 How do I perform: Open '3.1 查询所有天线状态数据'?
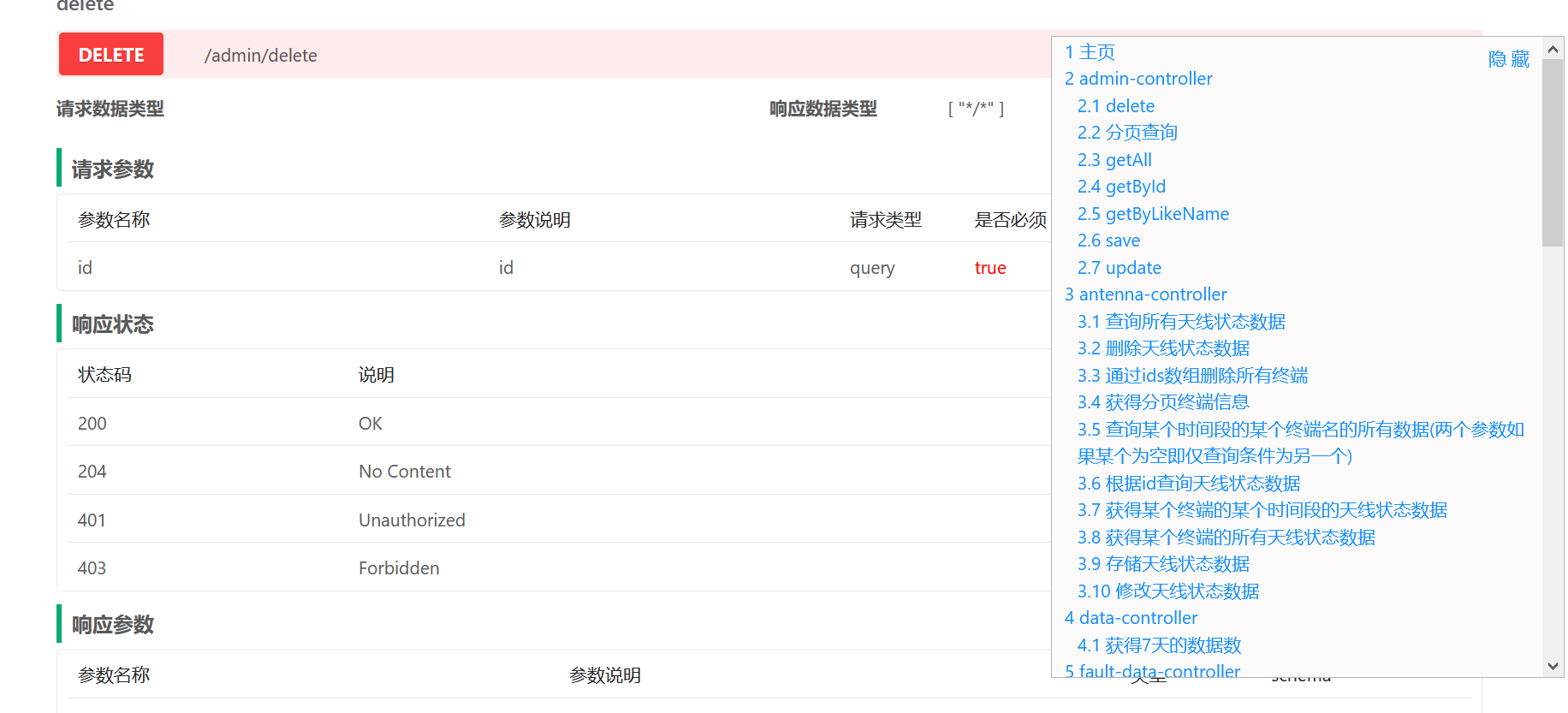click(x=1181, y=322)
